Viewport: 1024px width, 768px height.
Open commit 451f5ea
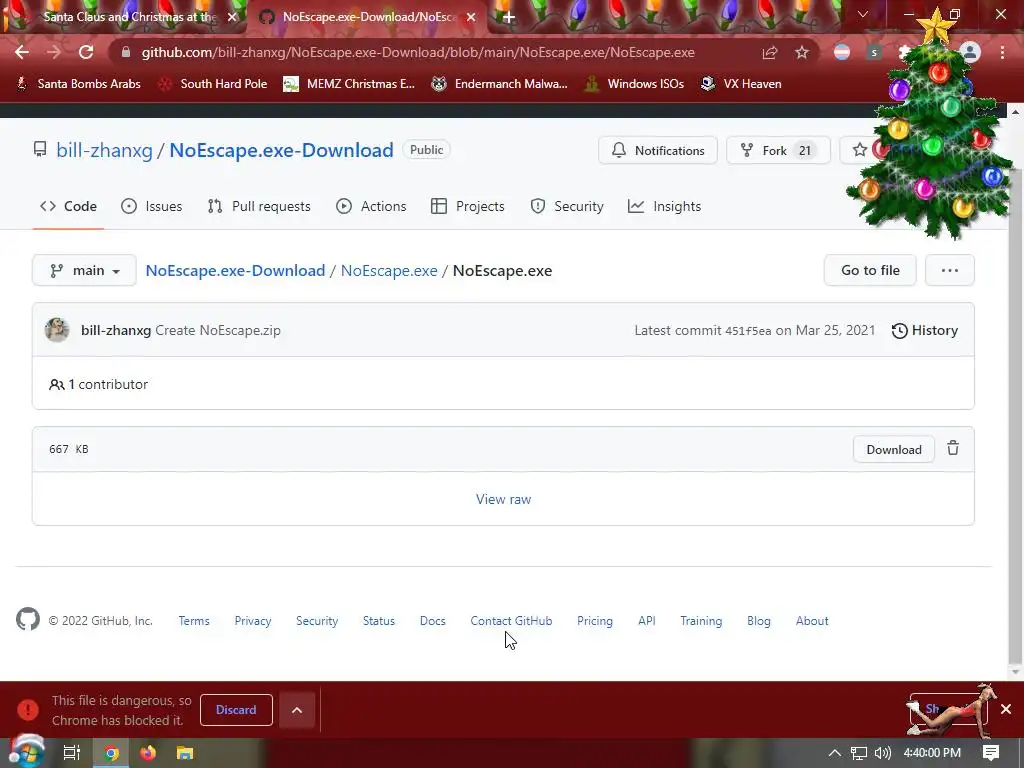tap(748, 331)
